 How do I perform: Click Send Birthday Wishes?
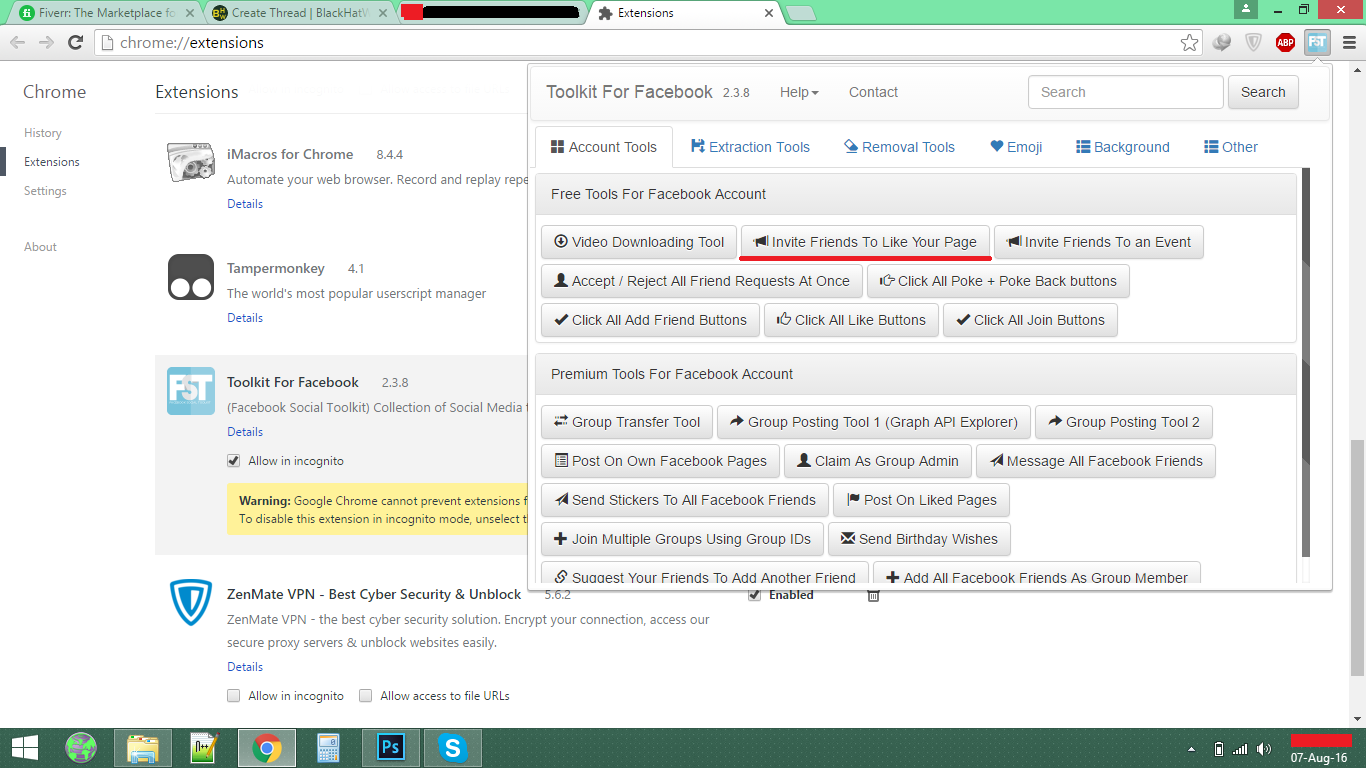pos(920,539)
